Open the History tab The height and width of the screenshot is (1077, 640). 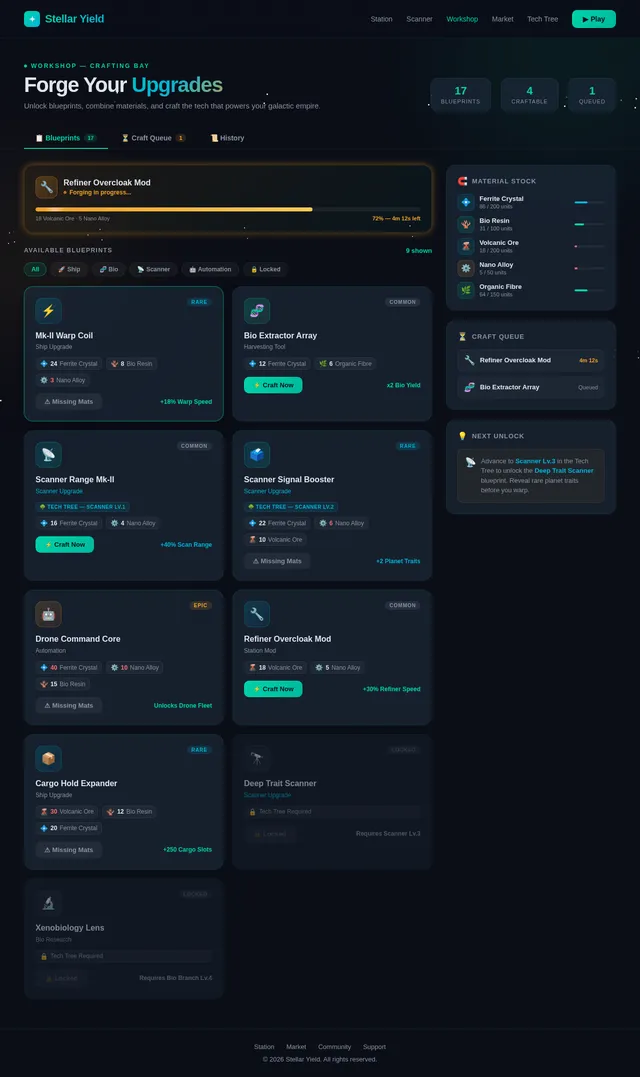227,138
